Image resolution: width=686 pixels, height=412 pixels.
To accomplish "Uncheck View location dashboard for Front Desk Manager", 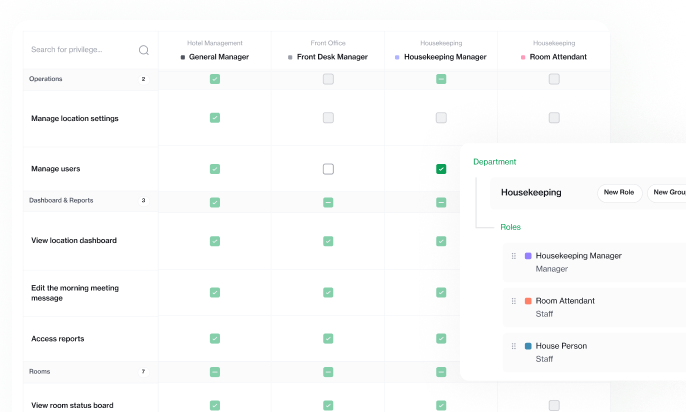I will pos(328,241).
